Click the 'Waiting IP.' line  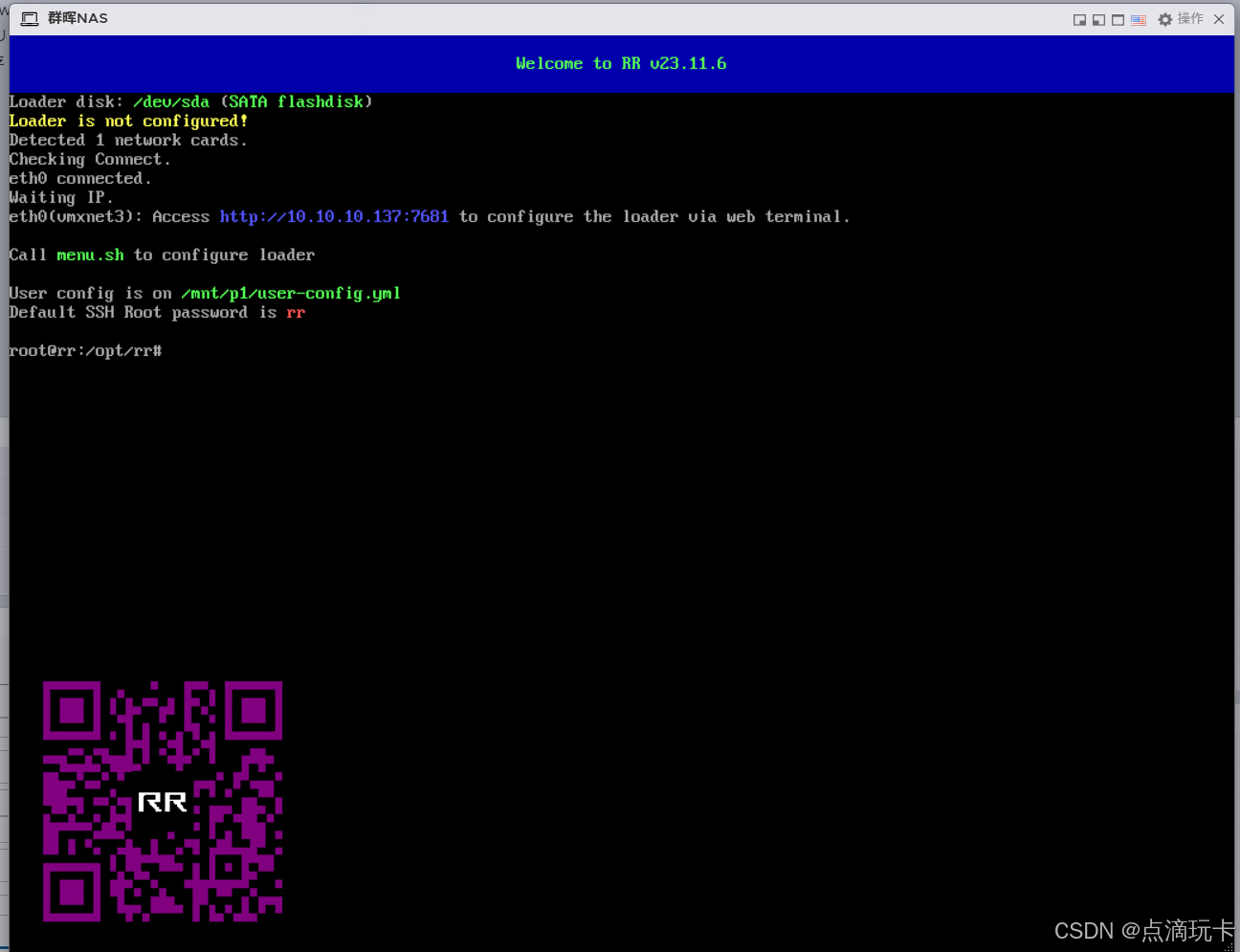(61, 198)
